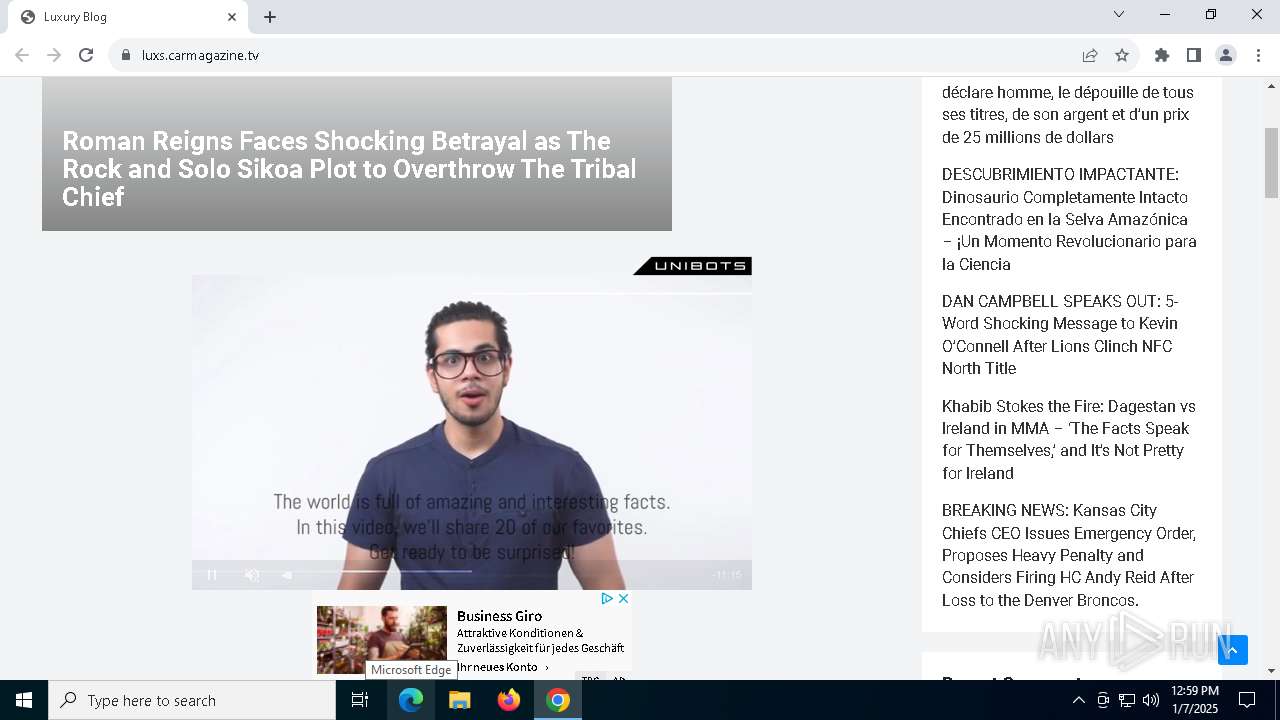Open the '25 millions de dollars' article

1067,114
